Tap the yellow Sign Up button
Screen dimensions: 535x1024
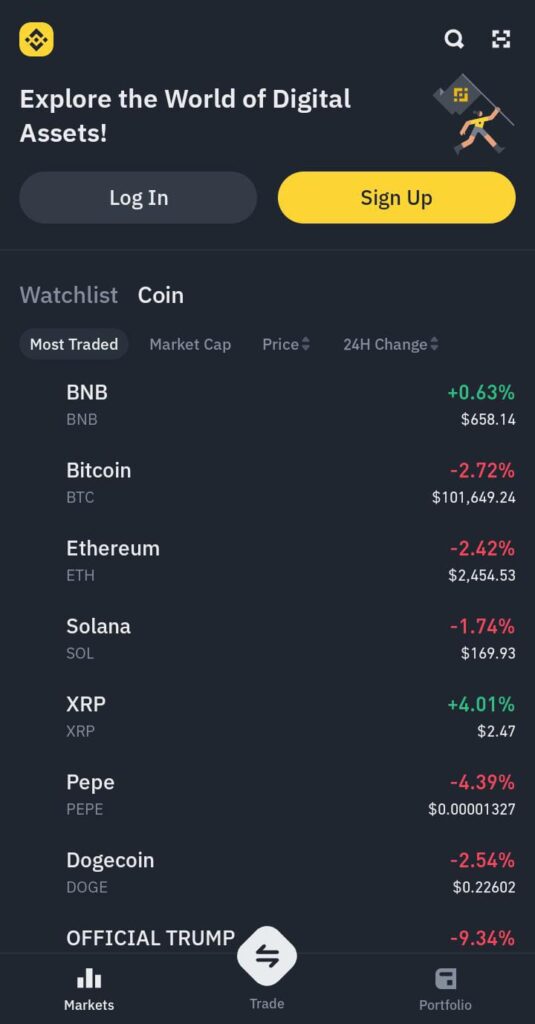pyautogui.click(x=397, y=197)
